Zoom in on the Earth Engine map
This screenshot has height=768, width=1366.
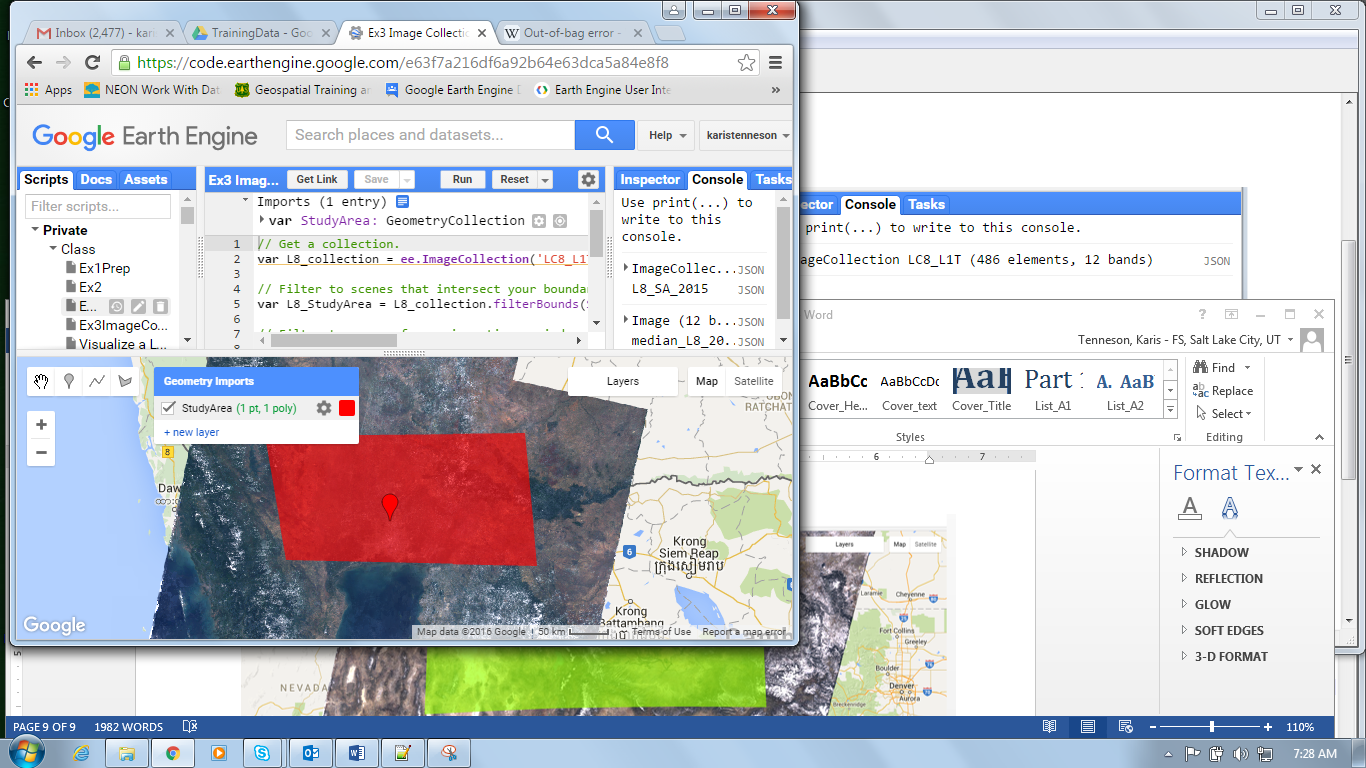41,425
